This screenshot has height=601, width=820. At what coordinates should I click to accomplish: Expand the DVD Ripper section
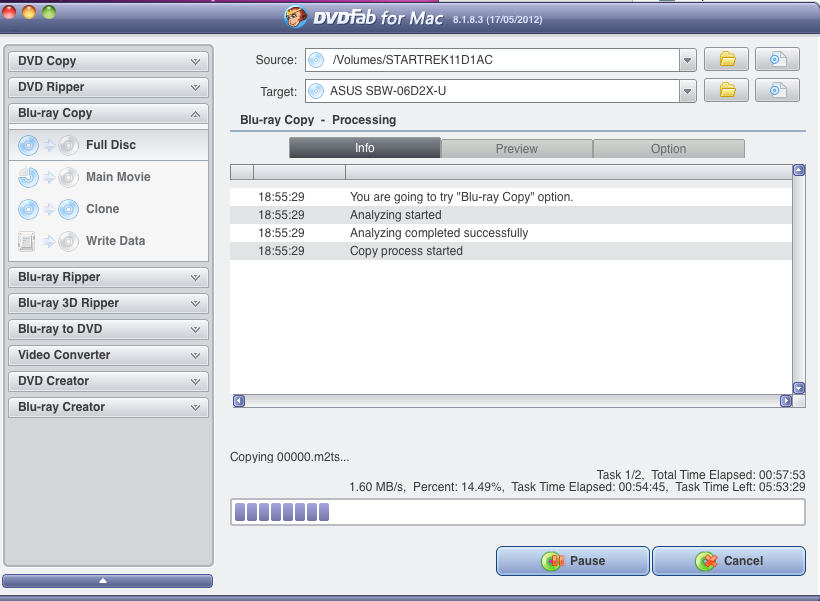click(x=108, y=87)
